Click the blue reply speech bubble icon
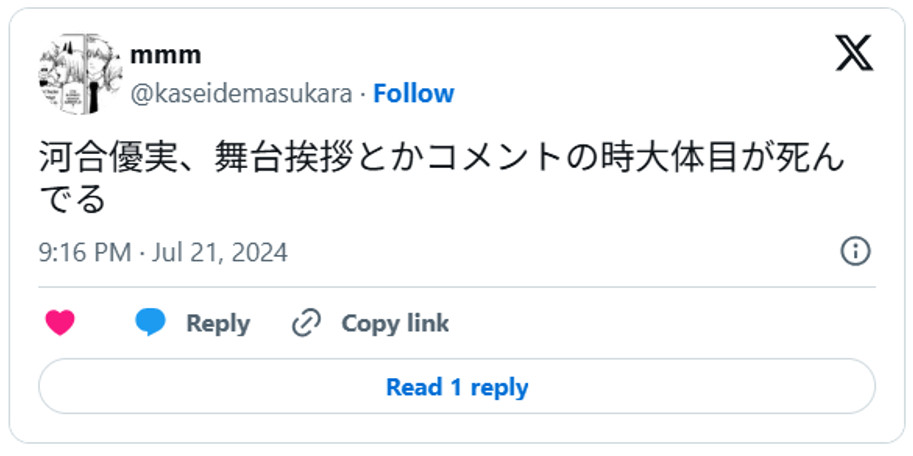The width and height of the screenshot is (913, 456). coord(150,323)
